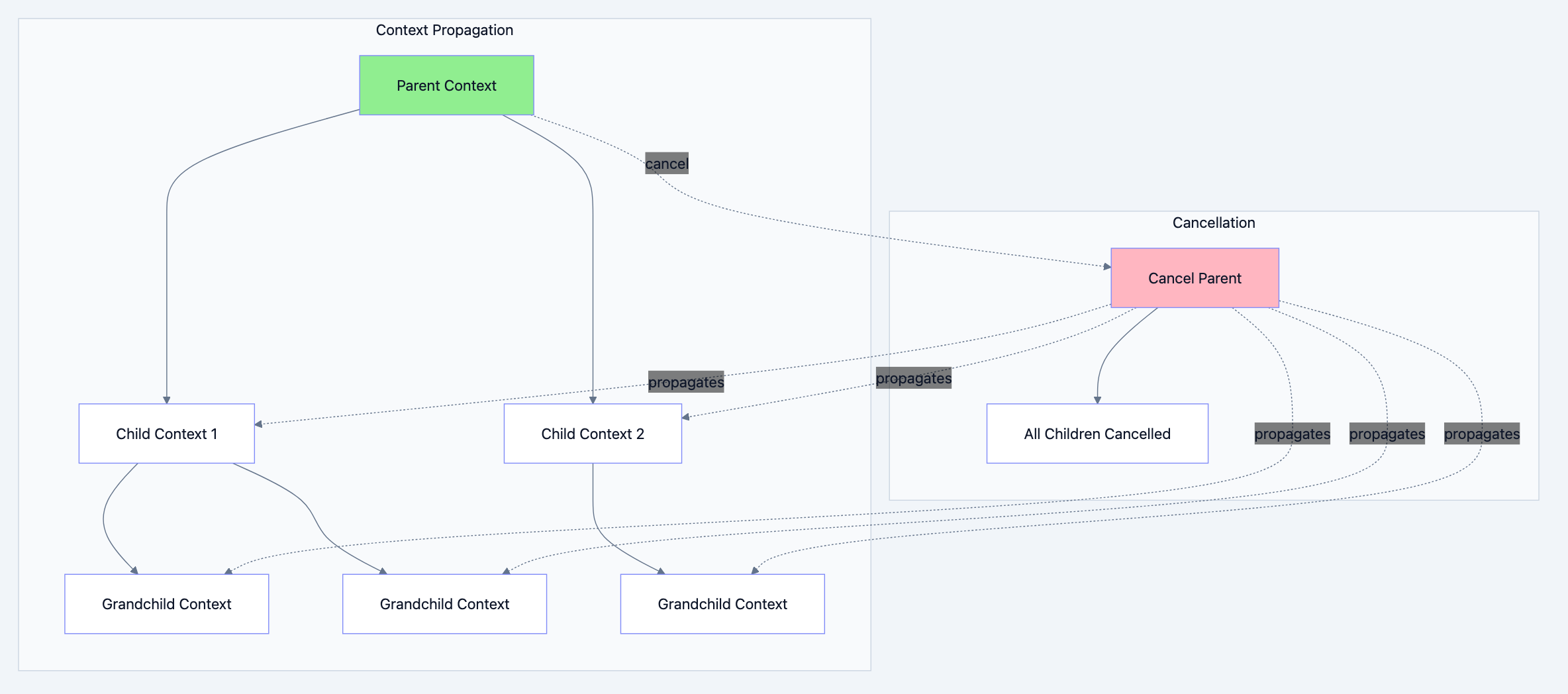Click the green Parent Context node
The height and width of the screenshot is (694, 1568).
pyautogui.click(x=446, y=85)
